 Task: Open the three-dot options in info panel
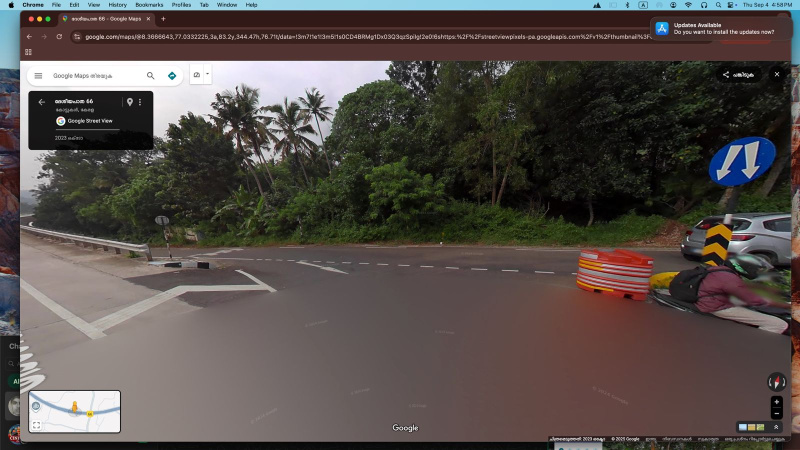coord(140,102)
